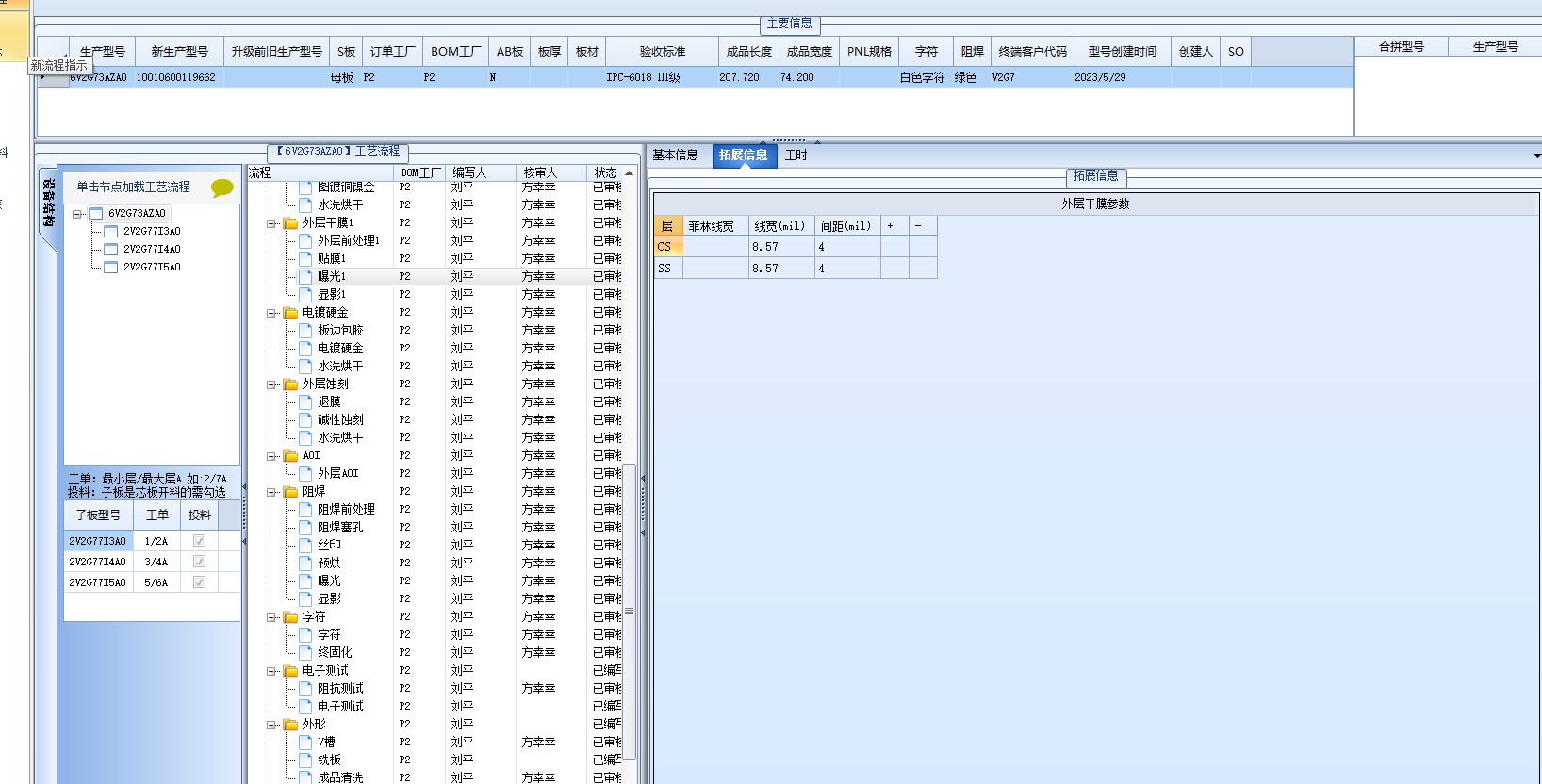This screenshot has width=1542, height=784.
Task: Click document icon of 显影1 step
Action: click(x=305, y=294)
